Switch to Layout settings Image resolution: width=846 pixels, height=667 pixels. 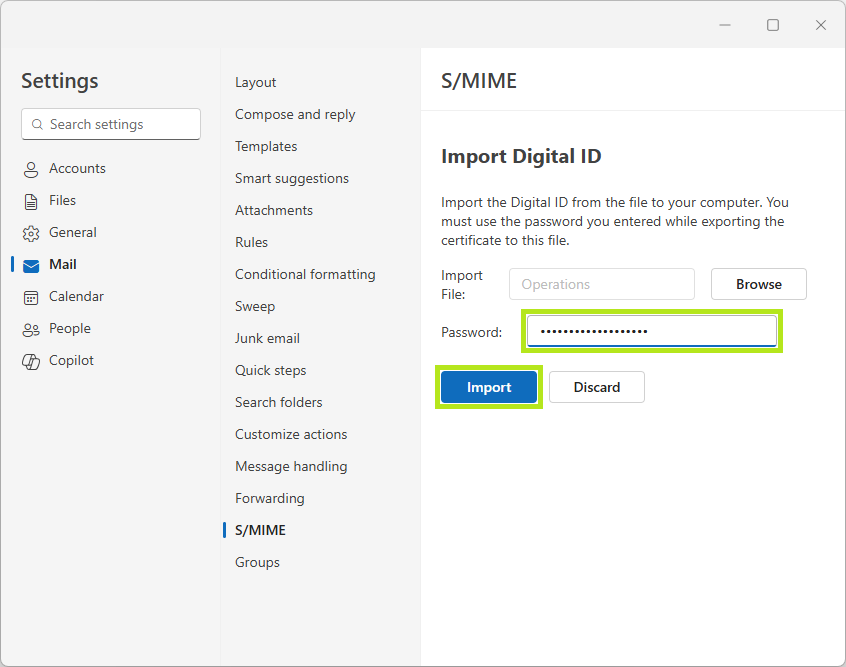[x=255, y=82]
